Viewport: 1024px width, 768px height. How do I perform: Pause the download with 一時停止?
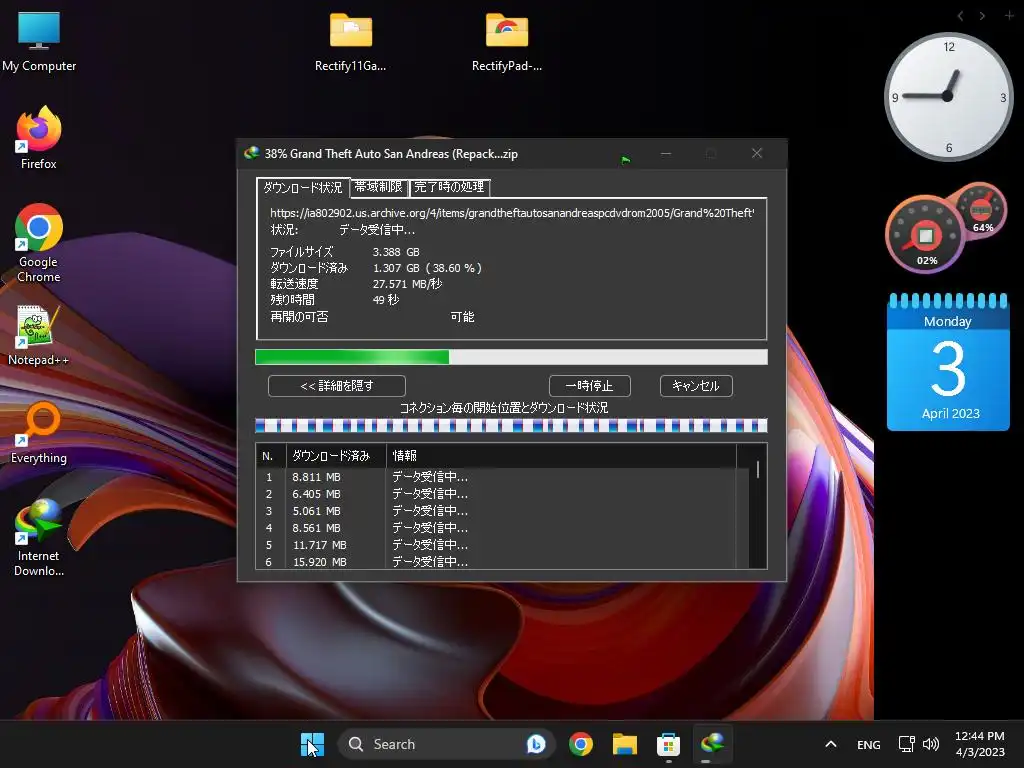coord(589,386)
